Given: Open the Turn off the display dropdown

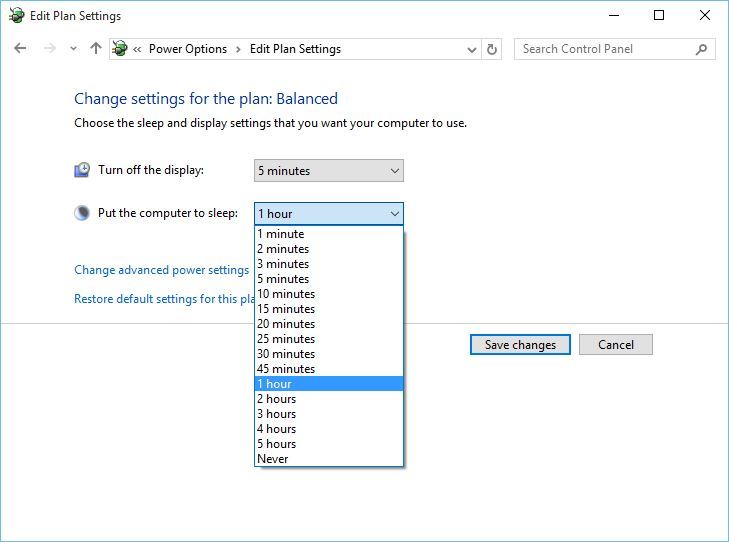Looking at the screenshot, I should point(328,171).
